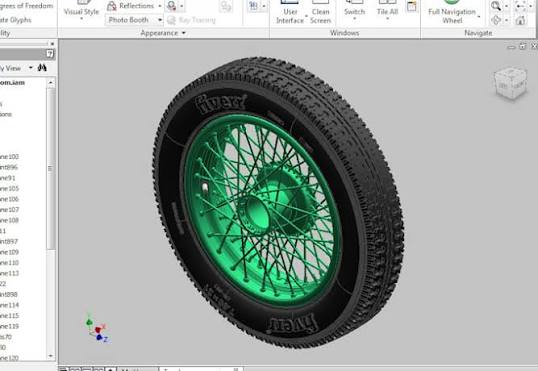Click the new window icon beside Tile All

click(411, 6)
